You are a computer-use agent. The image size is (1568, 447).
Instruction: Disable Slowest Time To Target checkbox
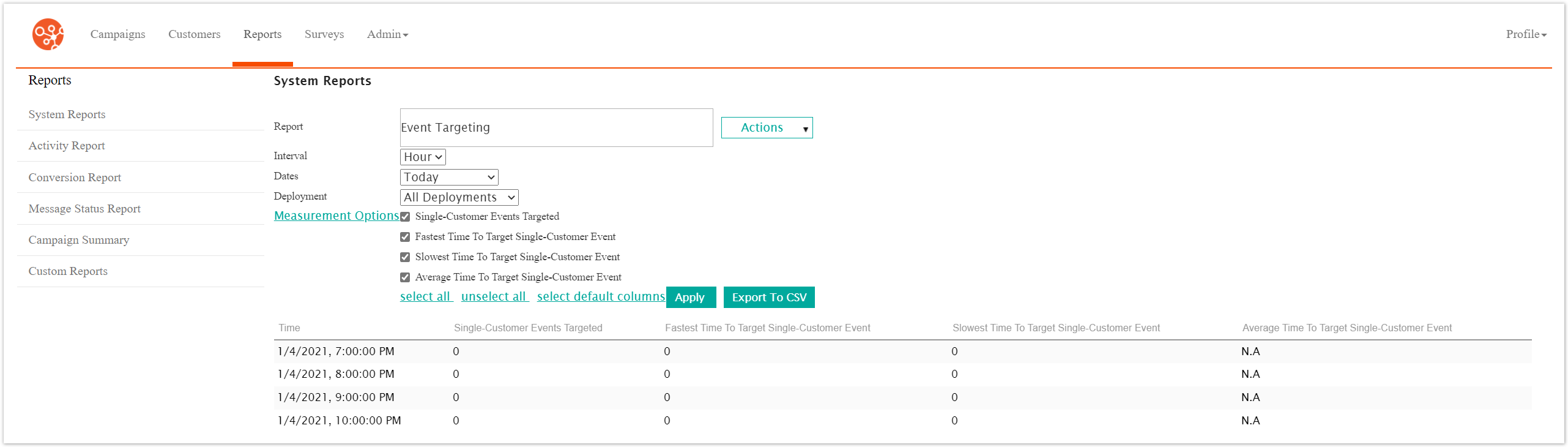pyautogui.click(x=405, y=257)
